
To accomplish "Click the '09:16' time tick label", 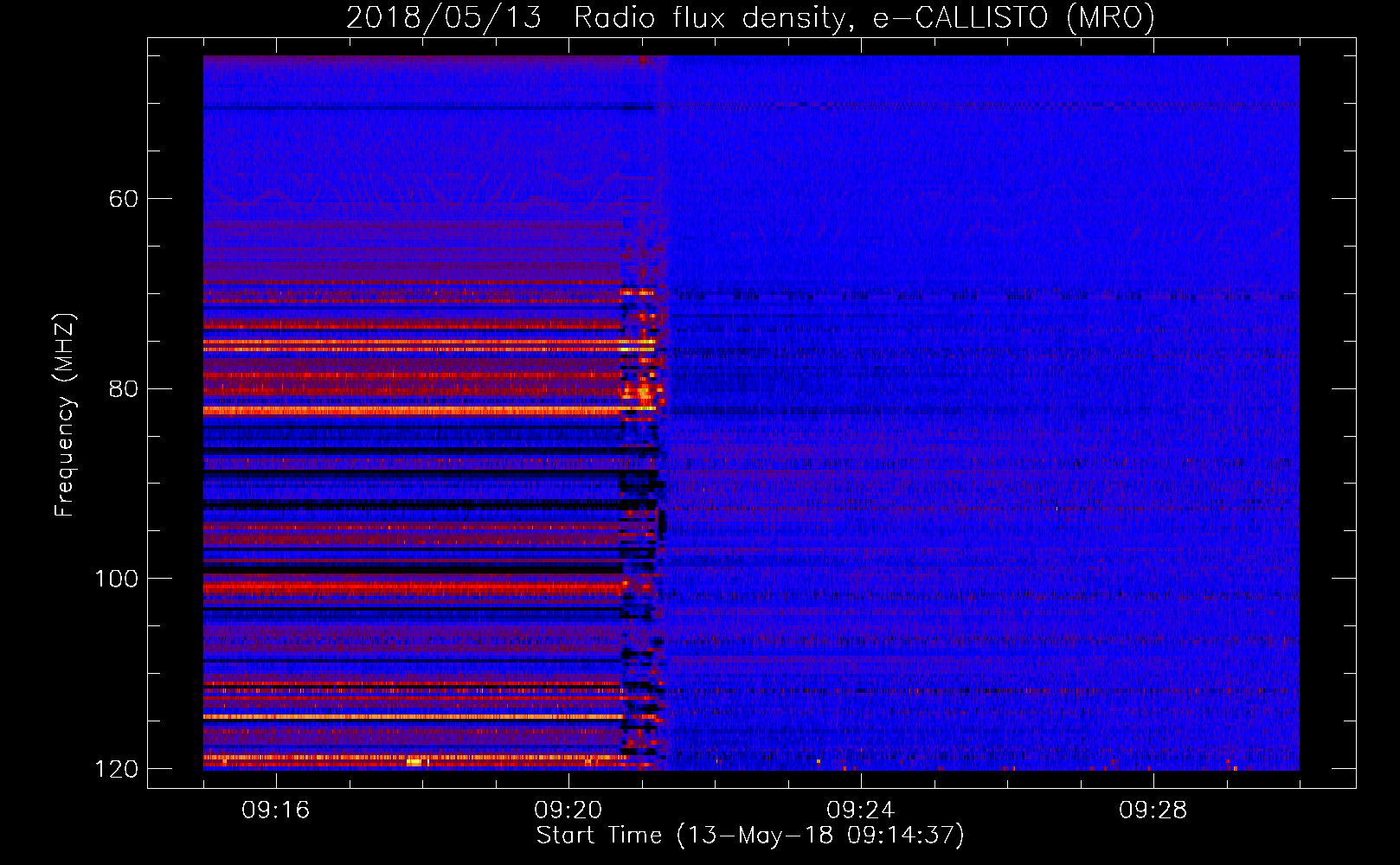I will 276,811.
